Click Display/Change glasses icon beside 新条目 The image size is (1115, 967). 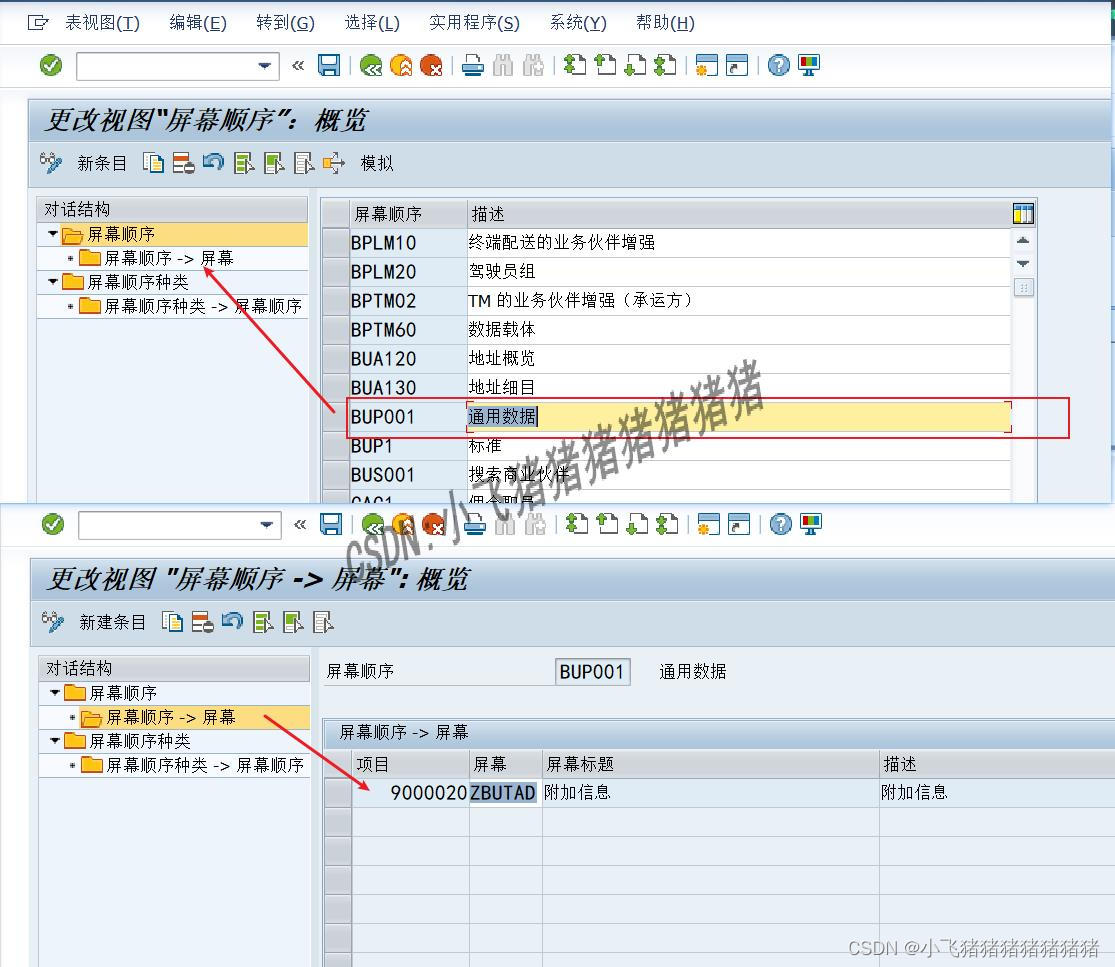50,163
